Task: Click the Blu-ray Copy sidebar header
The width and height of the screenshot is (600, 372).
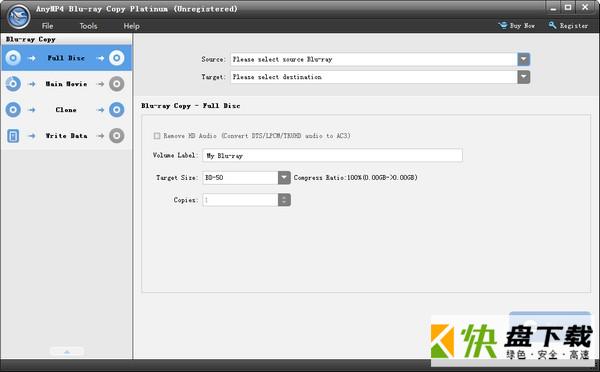Action: (x=31, y=39)
